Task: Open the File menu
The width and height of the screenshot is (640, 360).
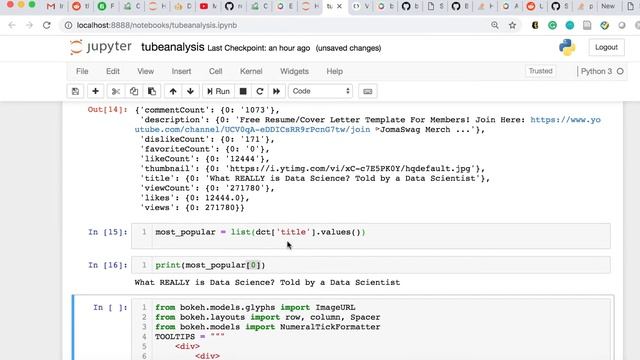Action: click(x=82, y=71)
